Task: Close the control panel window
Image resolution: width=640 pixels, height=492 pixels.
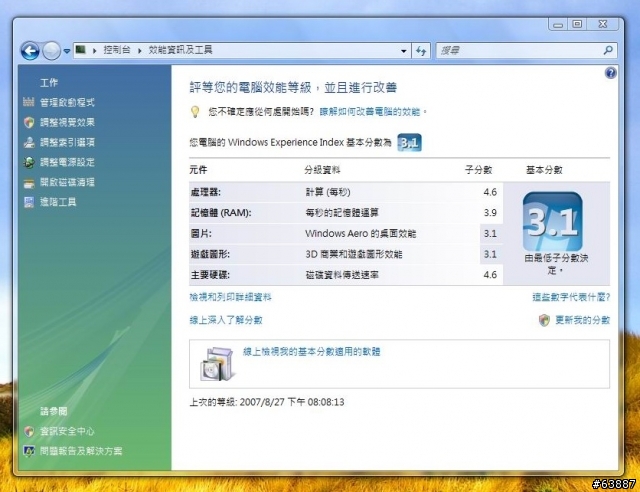Action: 603,24
